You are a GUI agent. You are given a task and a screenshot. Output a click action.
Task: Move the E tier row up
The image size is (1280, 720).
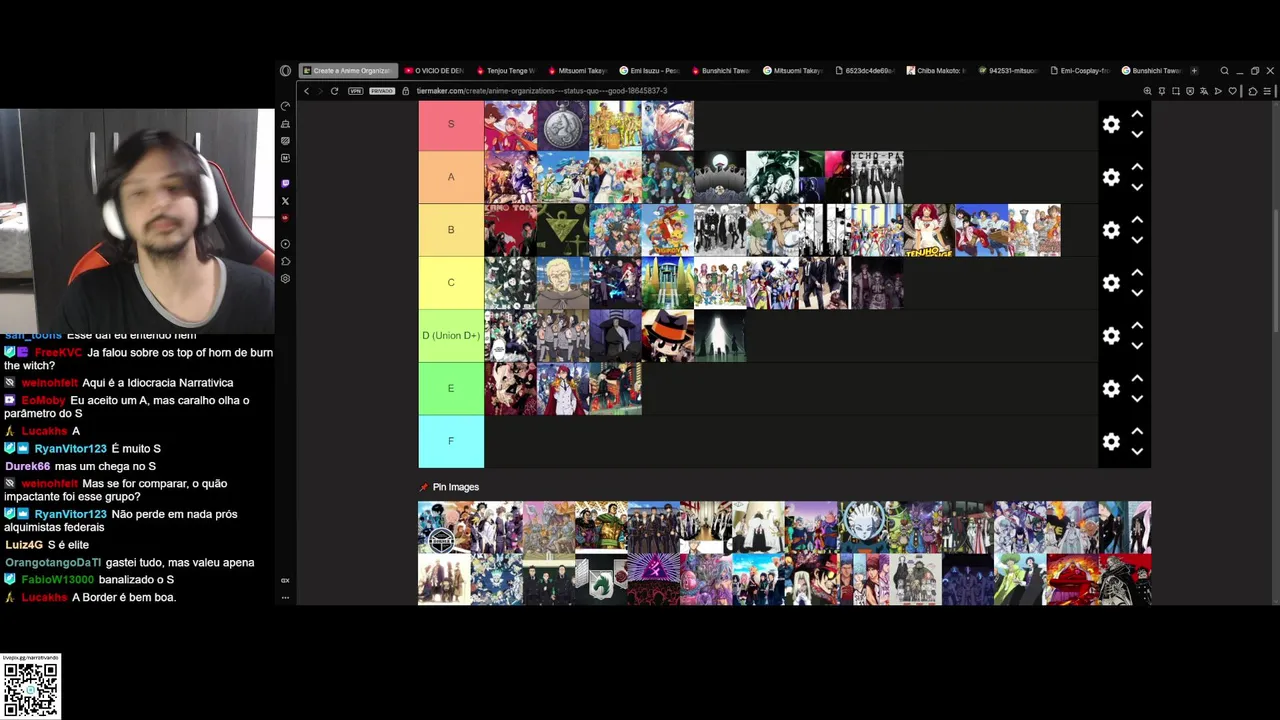tap(1137, 379)
